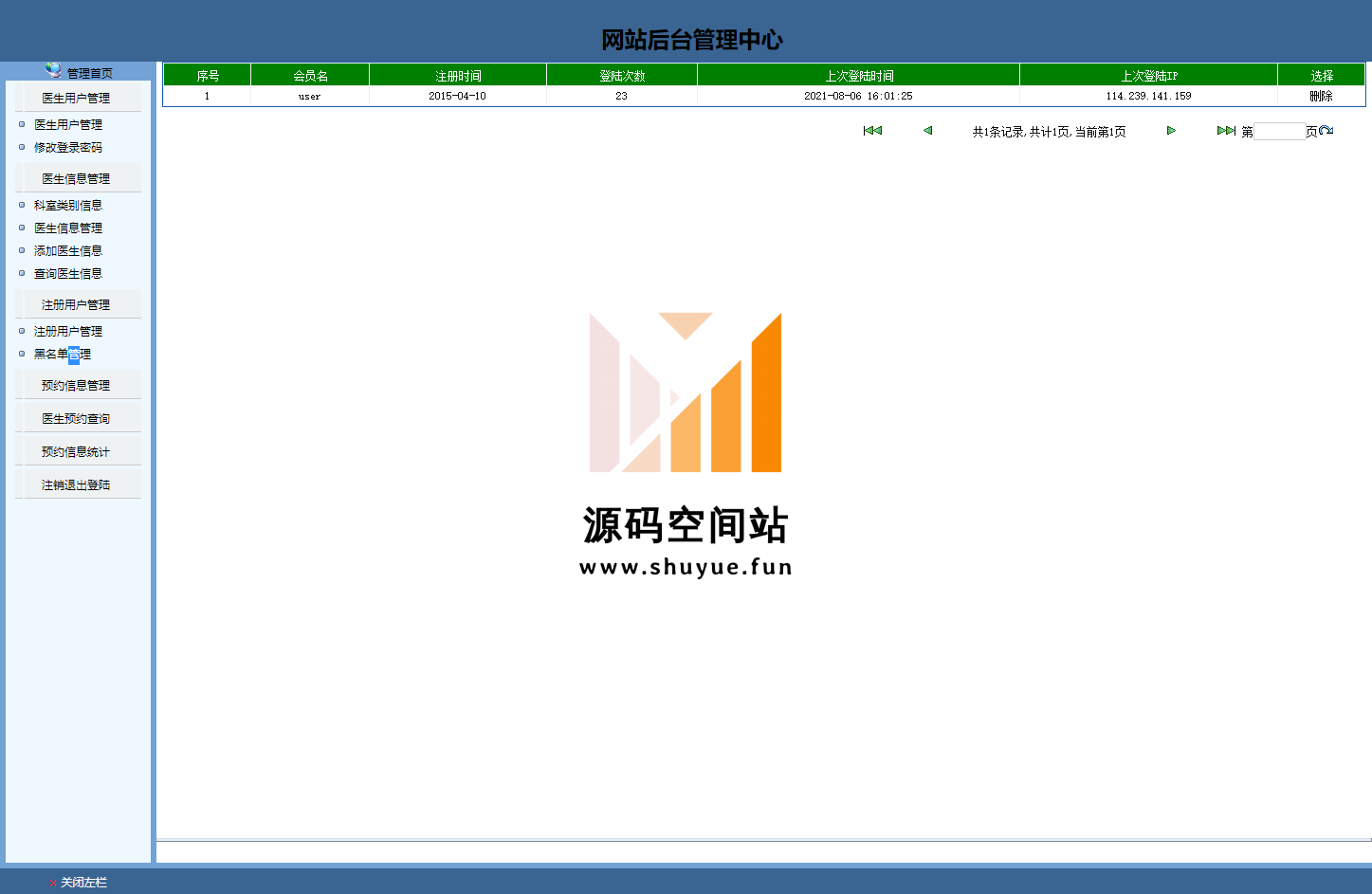Open 添加医生信息 in the sidebar
This screenshot has height=894, width=1372.
[x=68, y=250]
